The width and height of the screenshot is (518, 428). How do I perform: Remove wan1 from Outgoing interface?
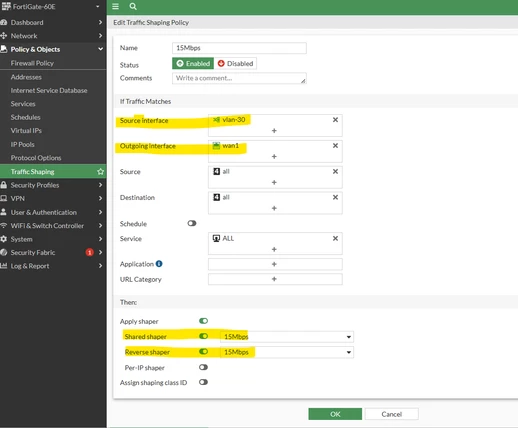pos(335,146)
